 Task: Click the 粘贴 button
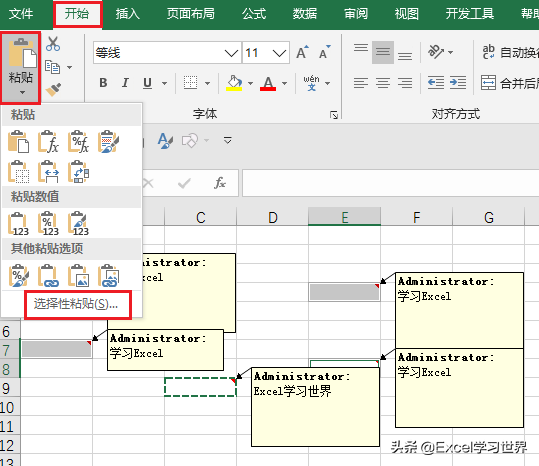(21, 67)
